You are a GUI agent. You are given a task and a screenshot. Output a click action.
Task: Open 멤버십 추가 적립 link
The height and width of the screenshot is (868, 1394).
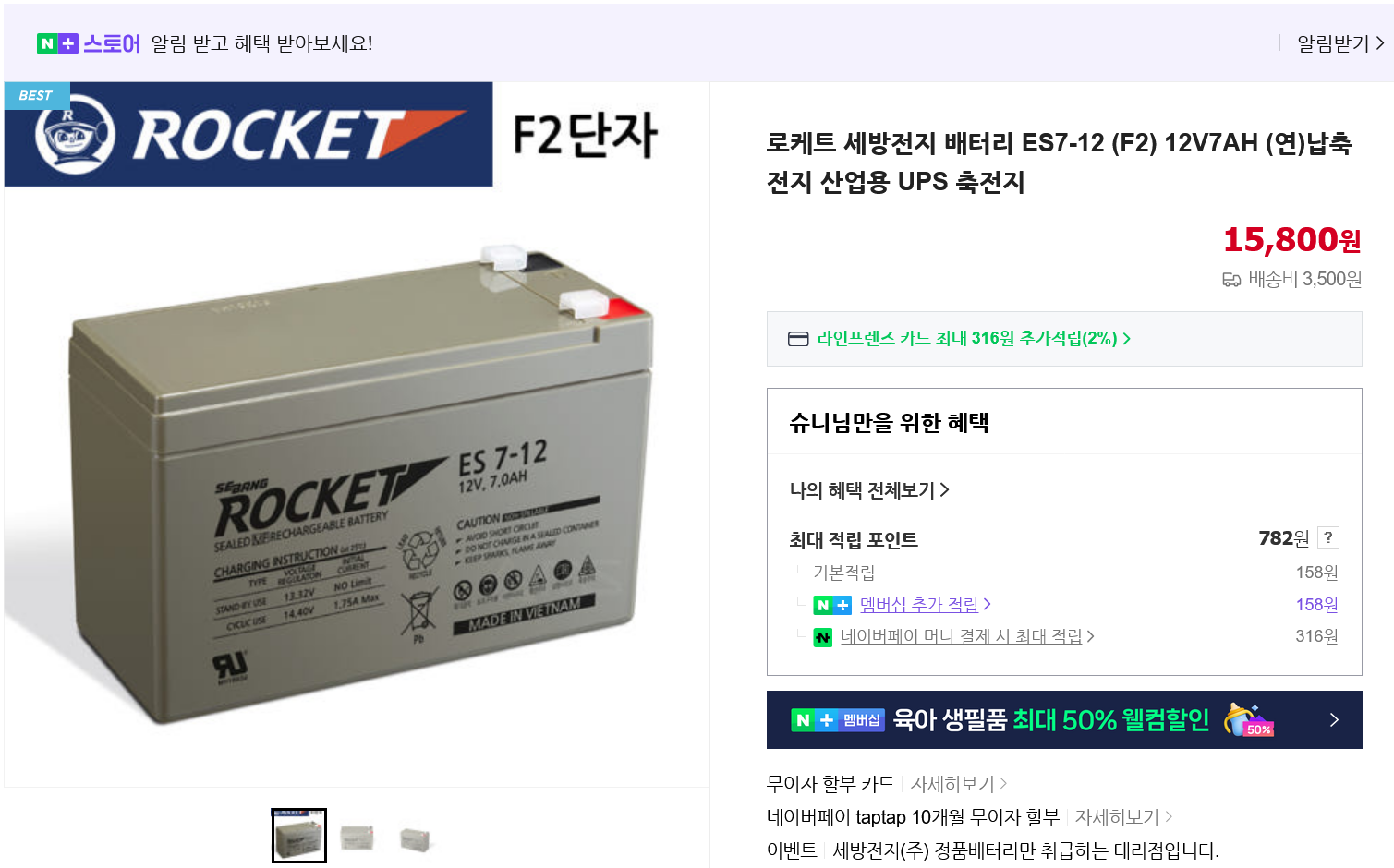(926, 605)
